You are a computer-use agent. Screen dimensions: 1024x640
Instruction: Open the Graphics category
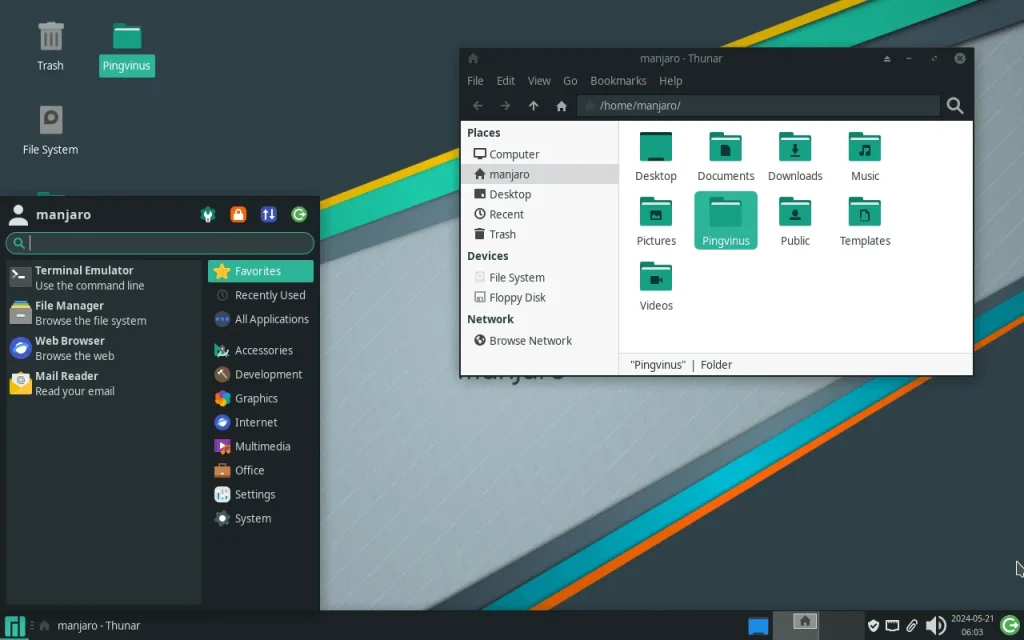coord(261,398)
